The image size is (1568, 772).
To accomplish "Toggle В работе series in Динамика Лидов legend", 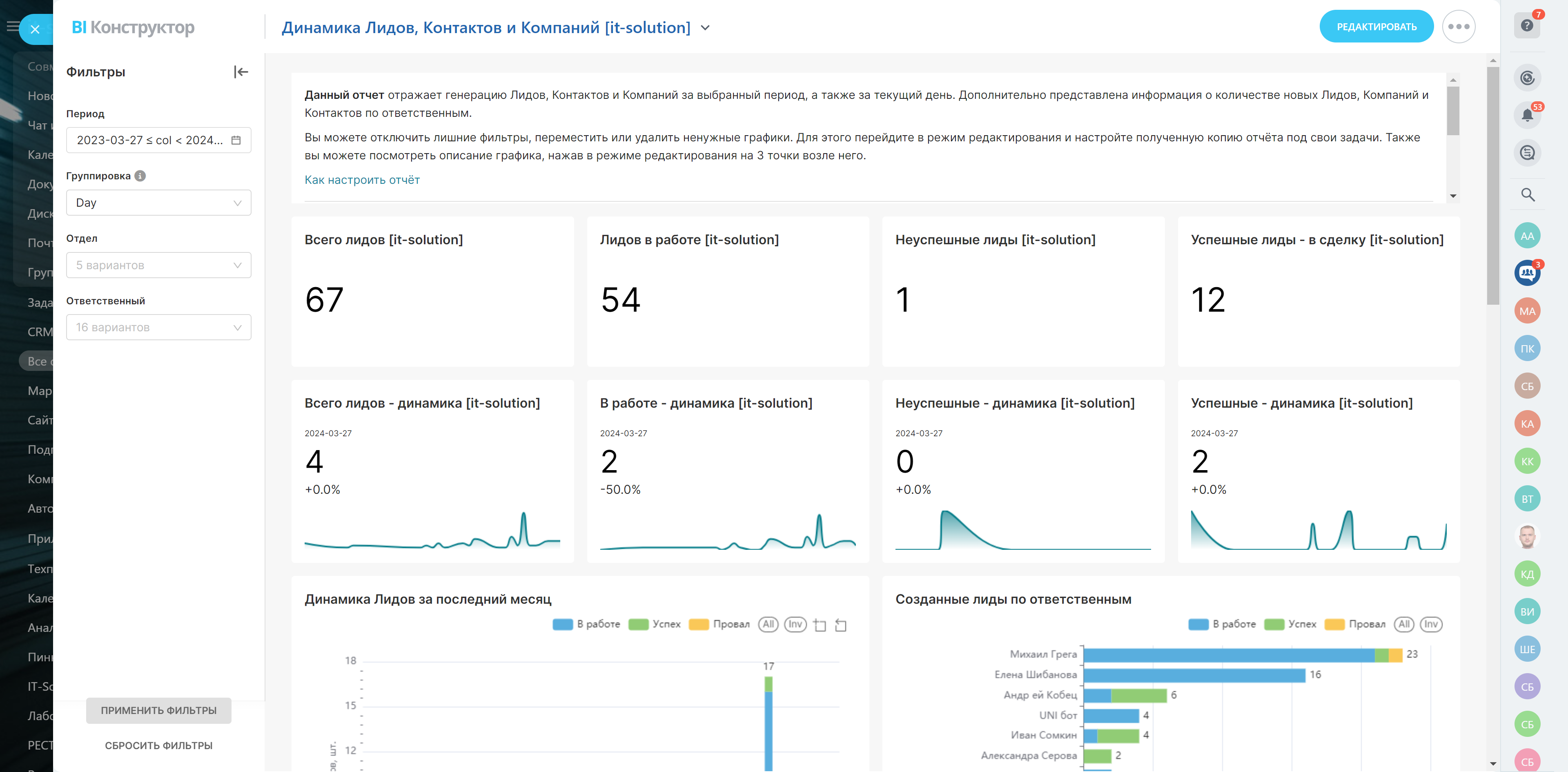I will [x=562, y=624].
